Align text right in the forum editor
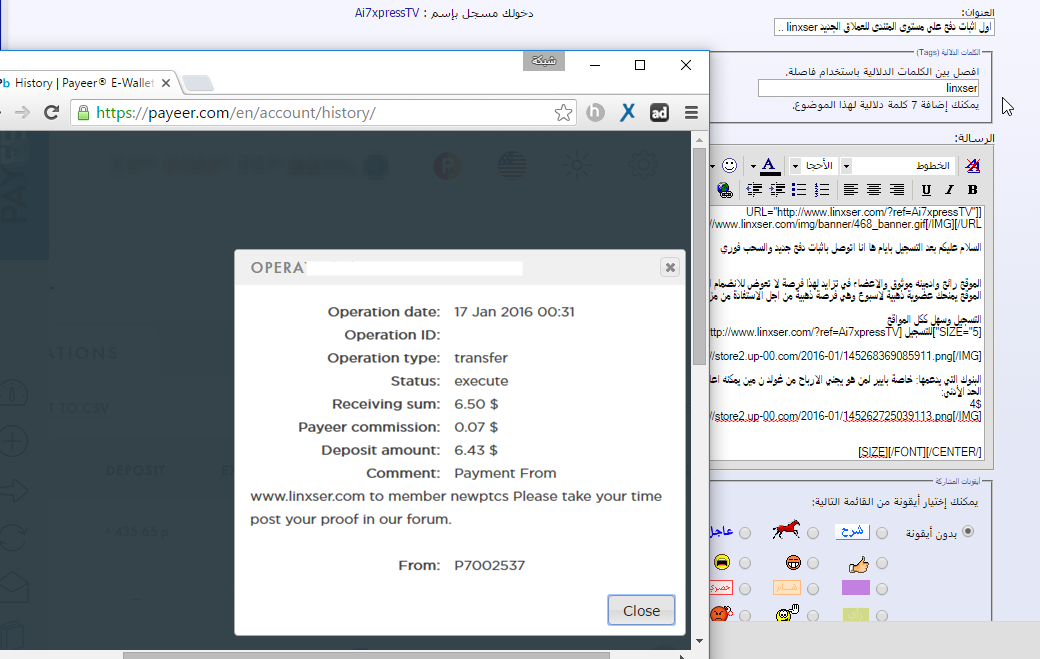This screenshot has height=659, width=1040. 897,190
